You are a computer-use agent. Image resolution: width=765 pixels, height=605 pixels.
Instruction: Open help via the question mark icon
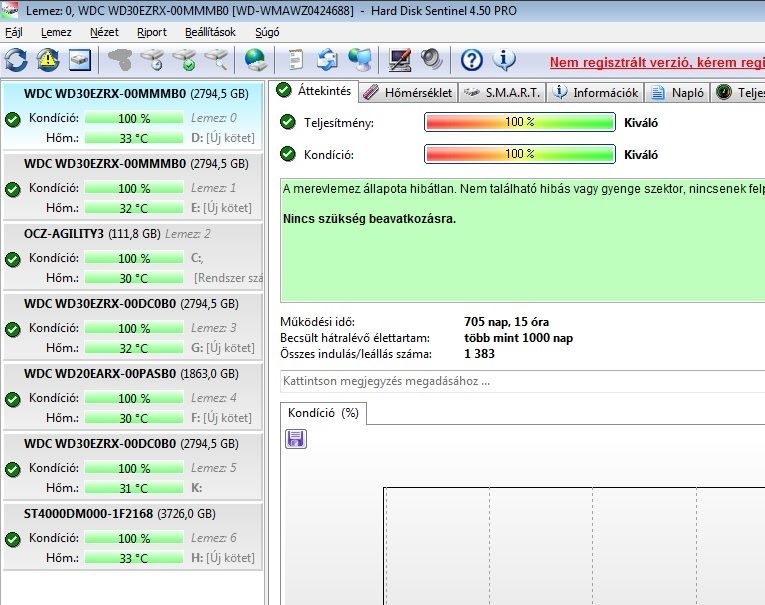[x=472, y=60]
